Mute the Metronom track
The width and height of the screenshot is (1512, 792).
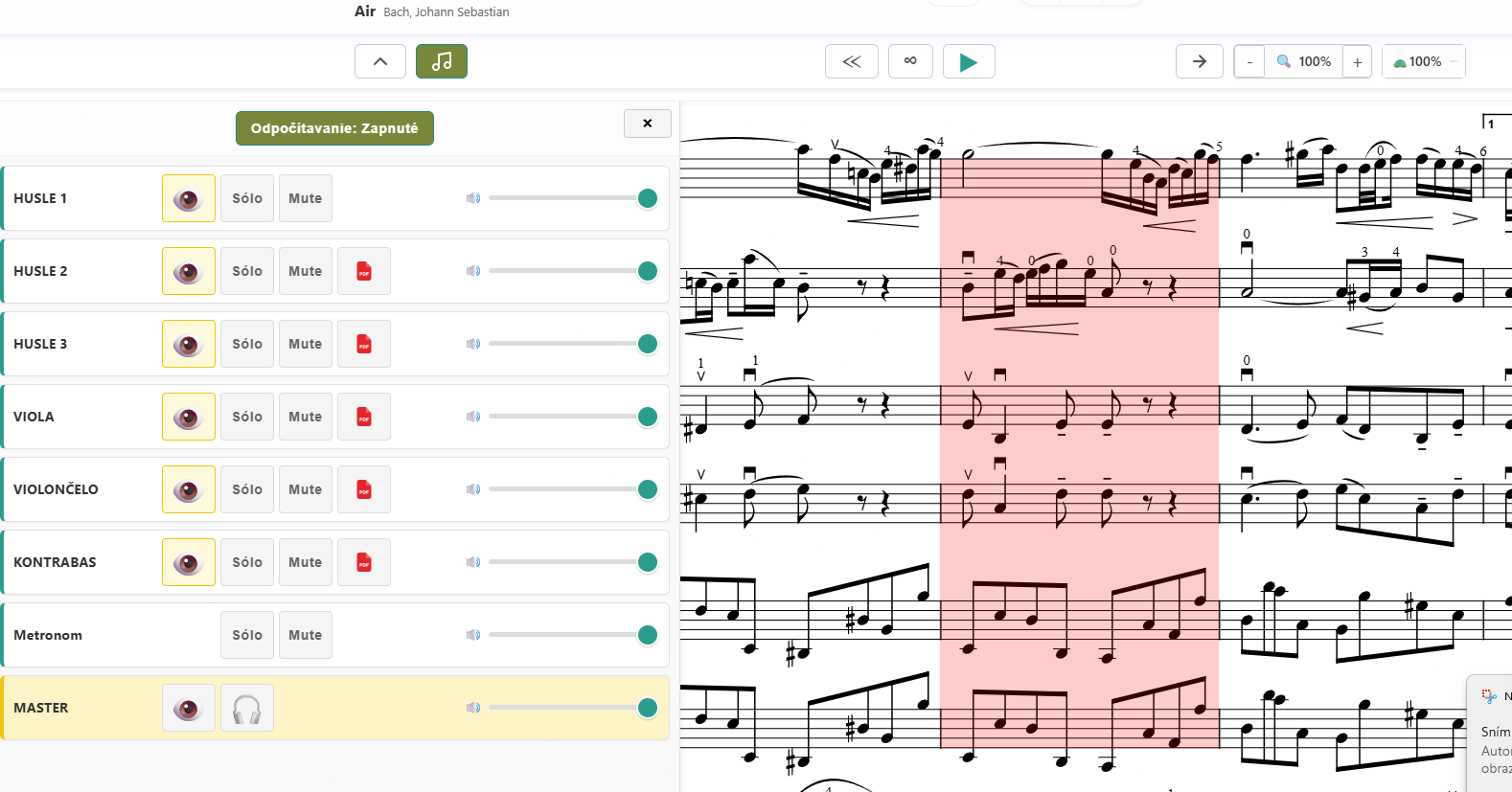click(306, 635)
